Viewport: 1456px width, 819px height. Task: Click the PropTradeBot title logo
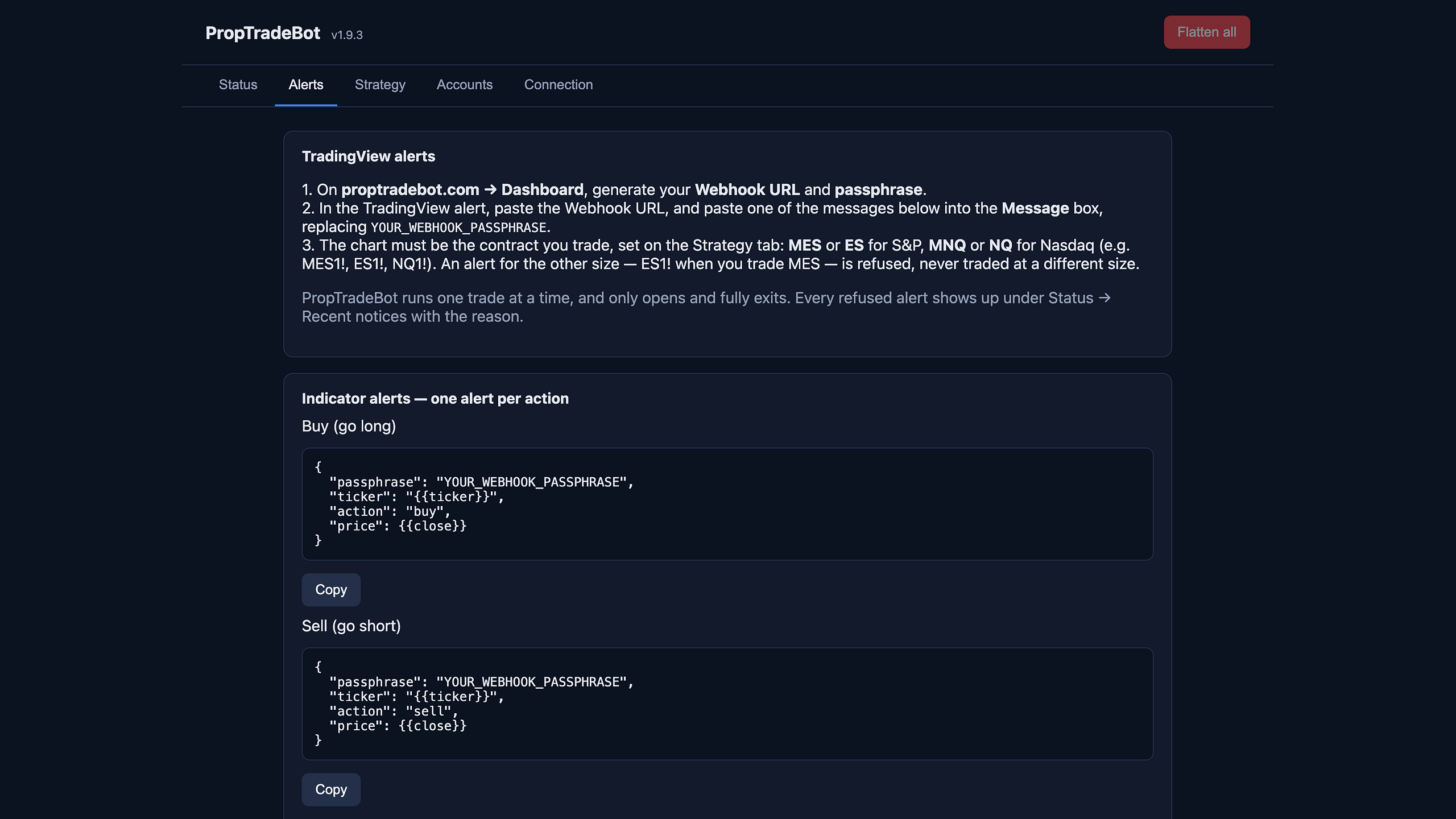263,33
